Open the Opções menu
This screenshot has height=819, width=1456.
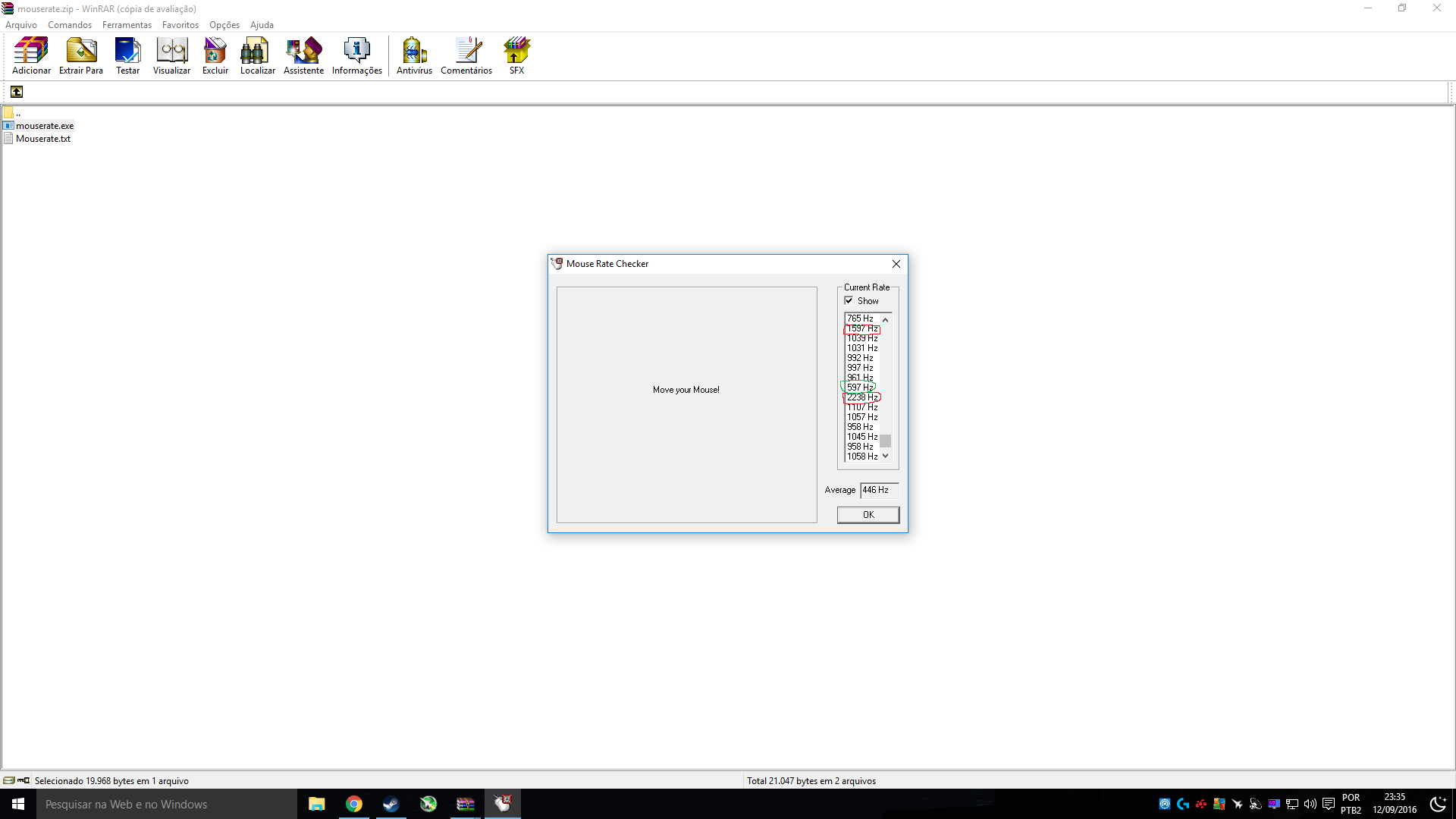pyautogui.click(x=224, y=25)
